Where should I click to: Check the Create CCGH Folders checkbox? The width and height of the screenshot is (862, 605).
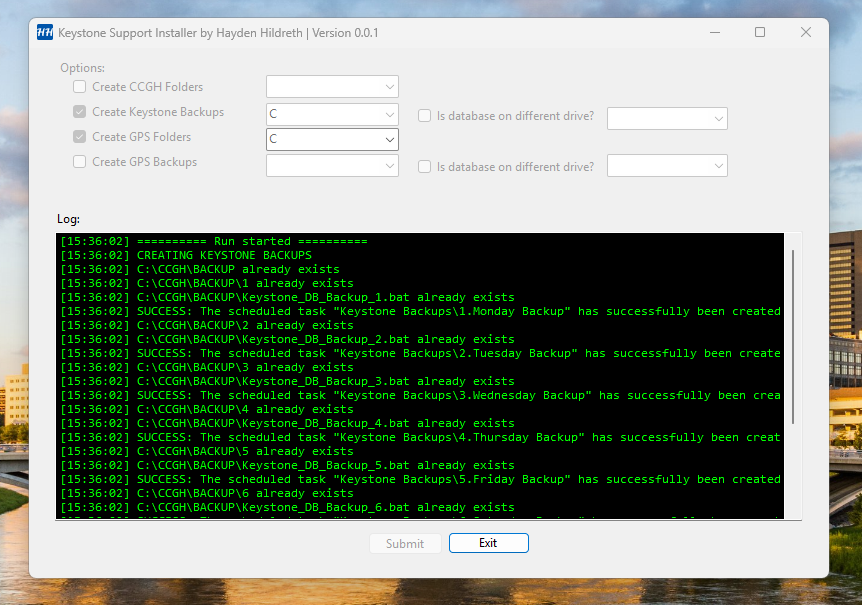[80, 87]
